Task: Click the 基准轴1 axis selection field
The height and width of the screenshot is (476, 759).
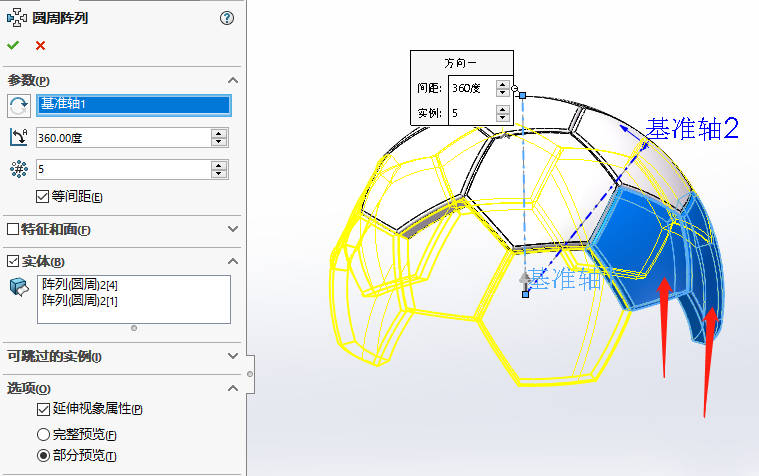Action: (133, 104)
